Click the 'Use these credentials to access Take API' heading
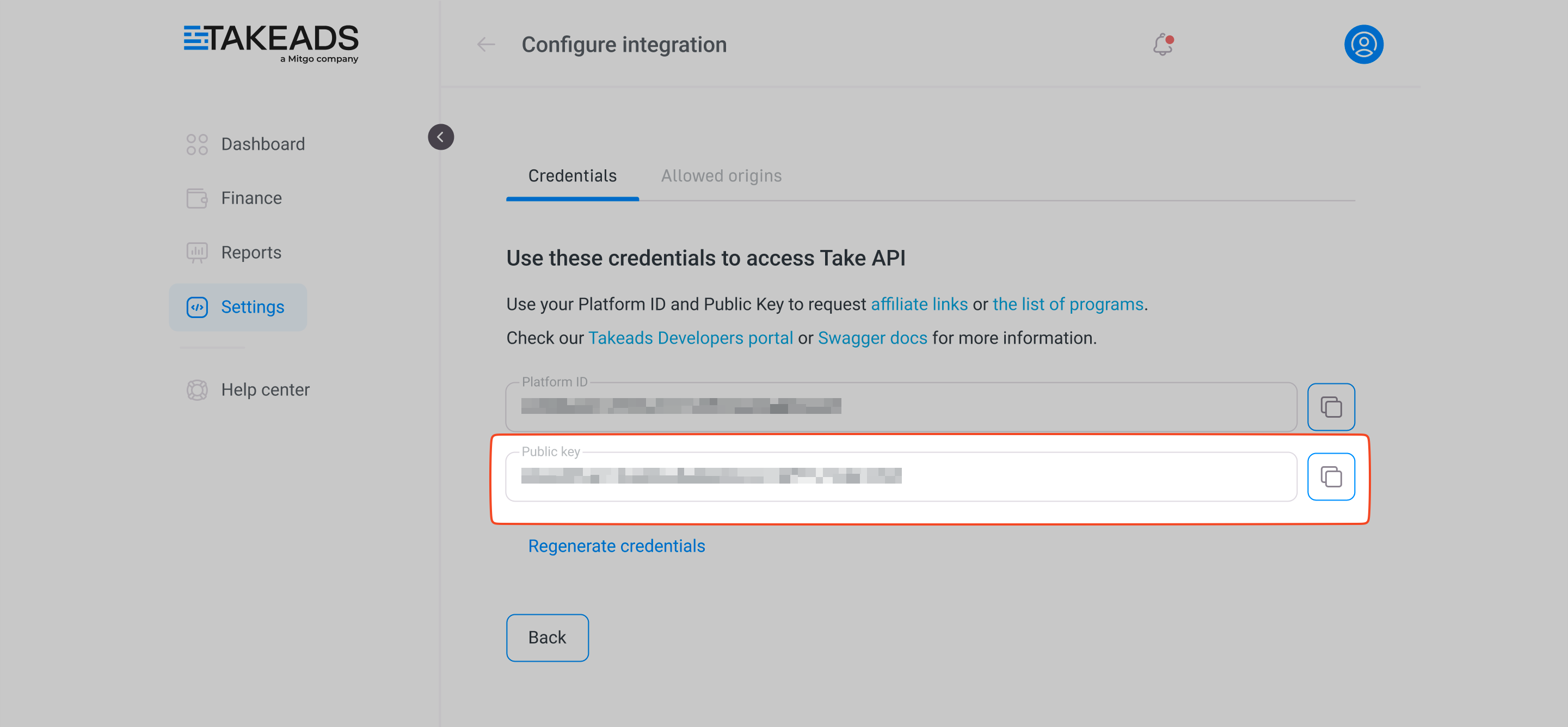 point(705,258)
